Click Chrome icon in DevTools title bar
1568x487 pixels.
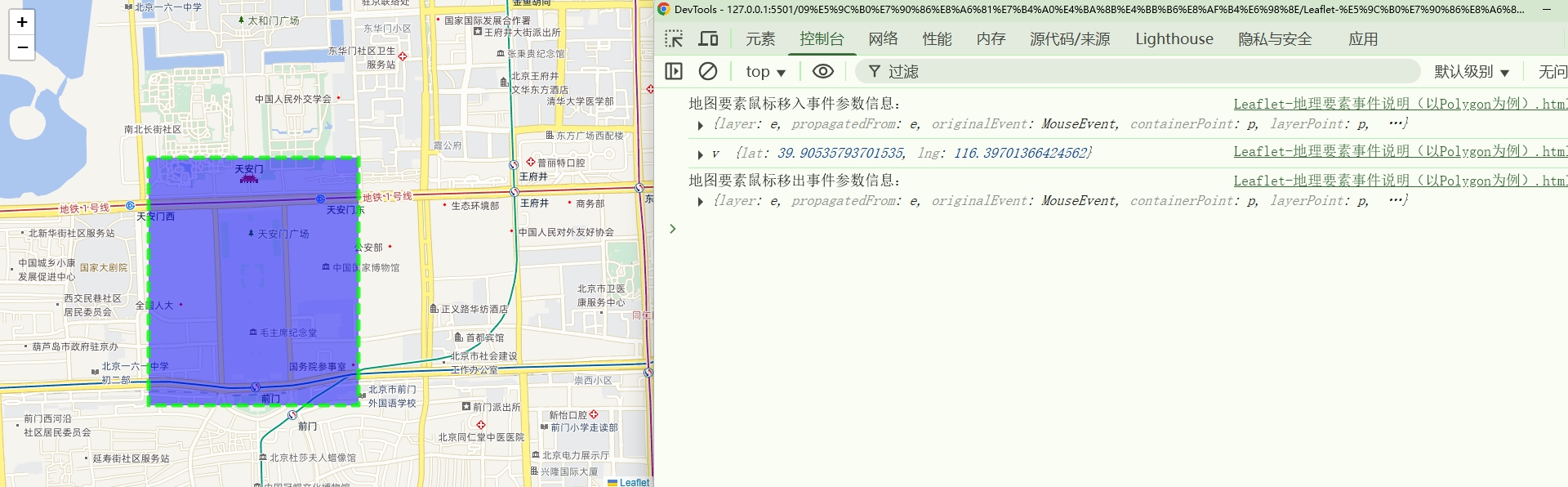pyautogui.click(x=664, y=9)
